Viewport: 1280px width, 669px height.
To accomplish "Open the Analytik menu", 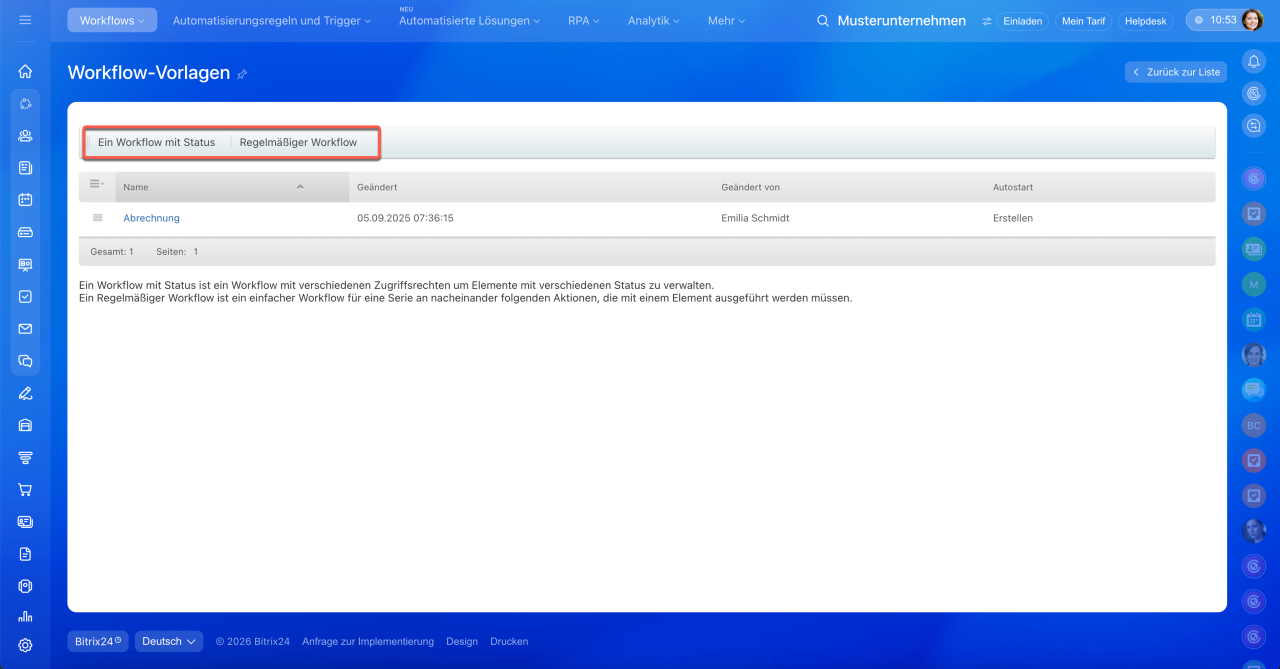I will [653, 20].
